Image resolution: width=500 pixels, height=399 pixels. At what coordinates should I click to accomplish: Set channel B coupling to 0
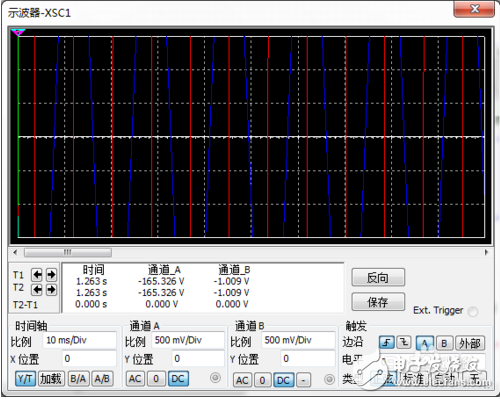click(x=262, y=380)
